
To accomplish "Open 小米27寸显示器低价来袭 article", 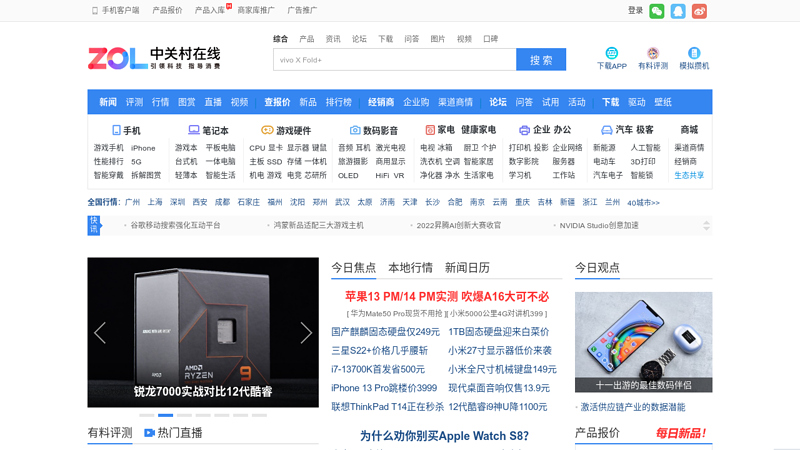I will [500, 351].
